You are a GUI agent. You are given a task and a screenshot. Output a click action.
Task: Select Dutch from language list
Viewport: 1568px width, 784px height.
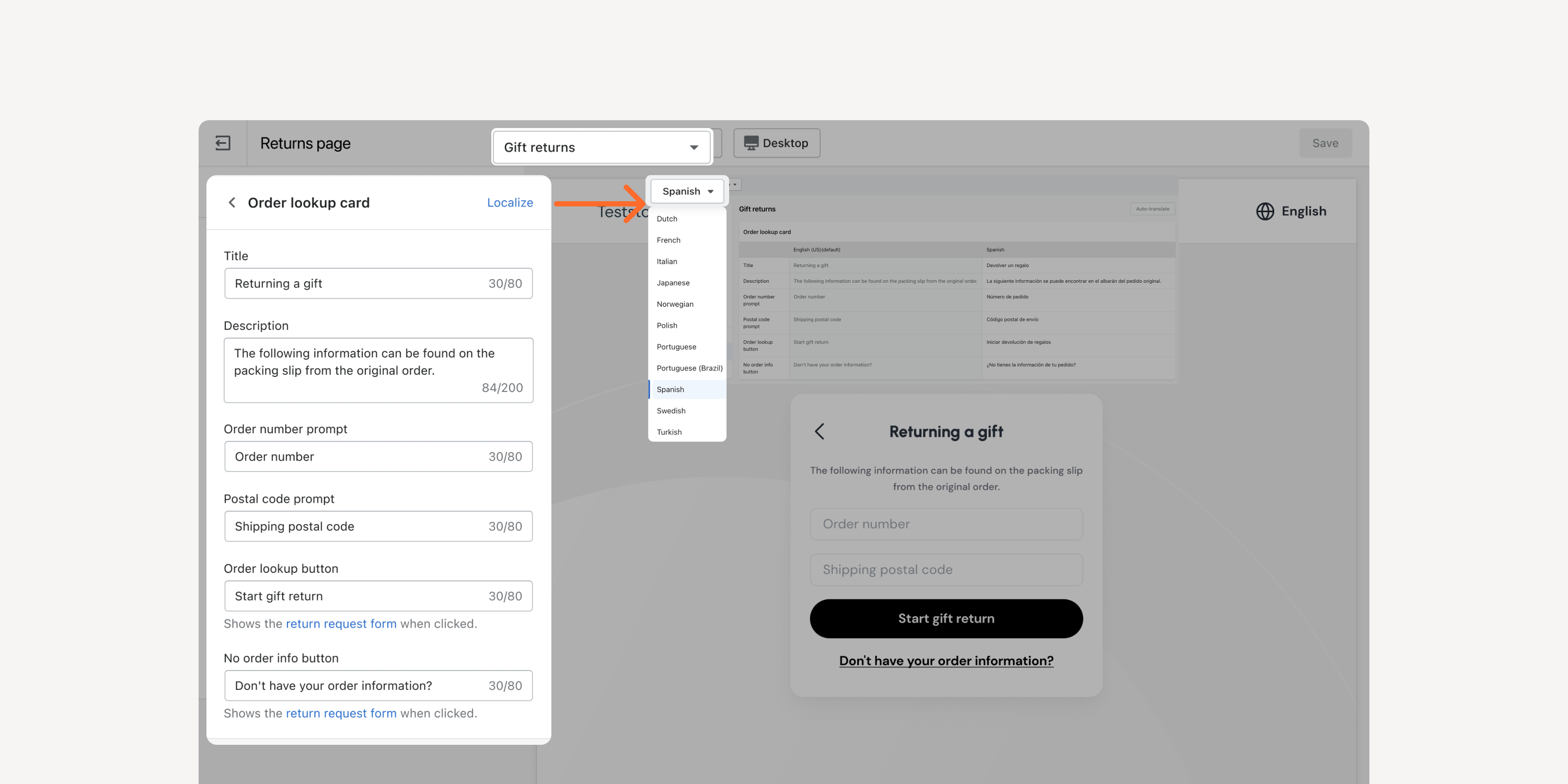point(687,219)
